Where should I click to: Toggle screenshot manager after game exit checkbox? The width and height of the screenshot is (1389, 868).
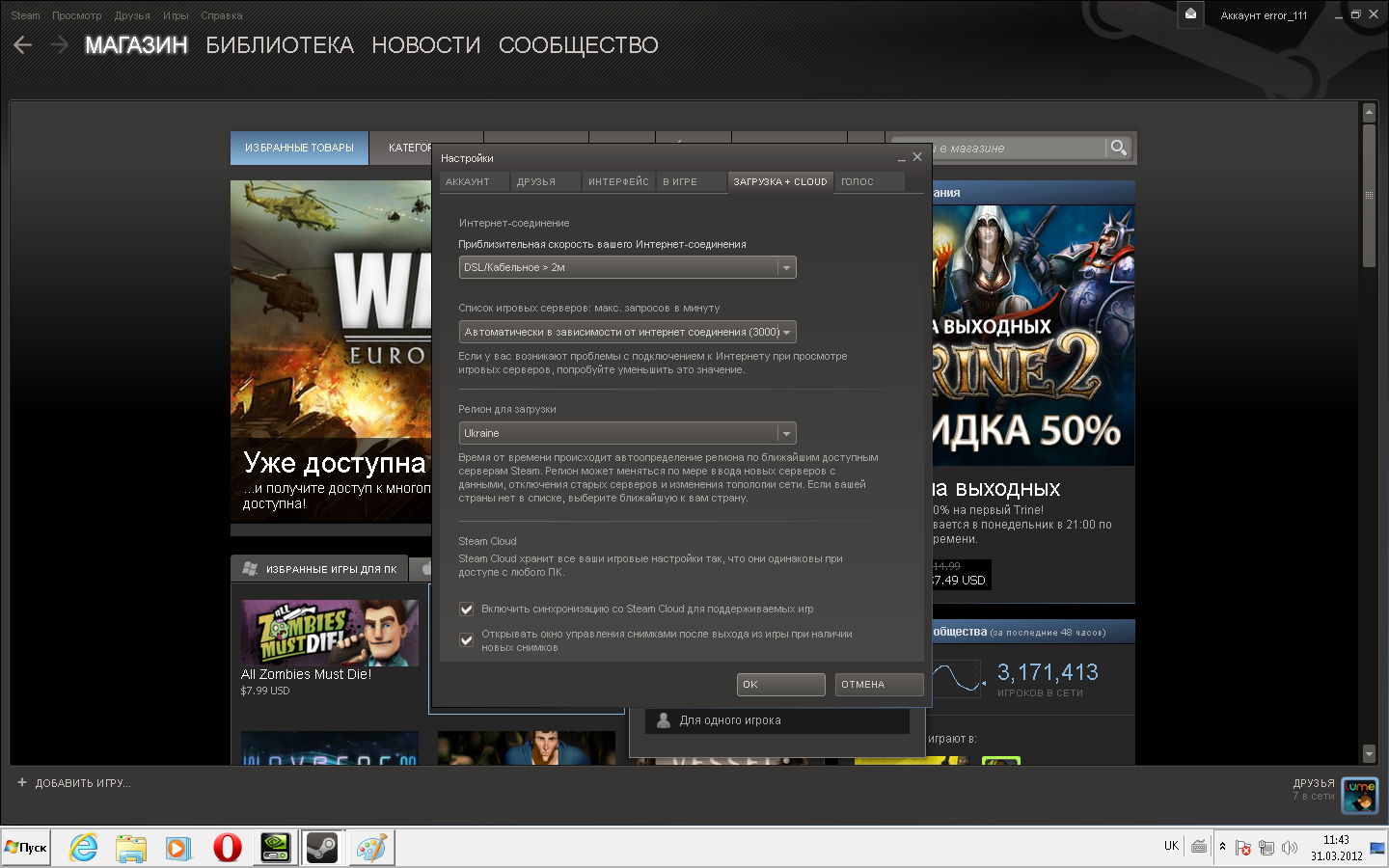[467, 640]
